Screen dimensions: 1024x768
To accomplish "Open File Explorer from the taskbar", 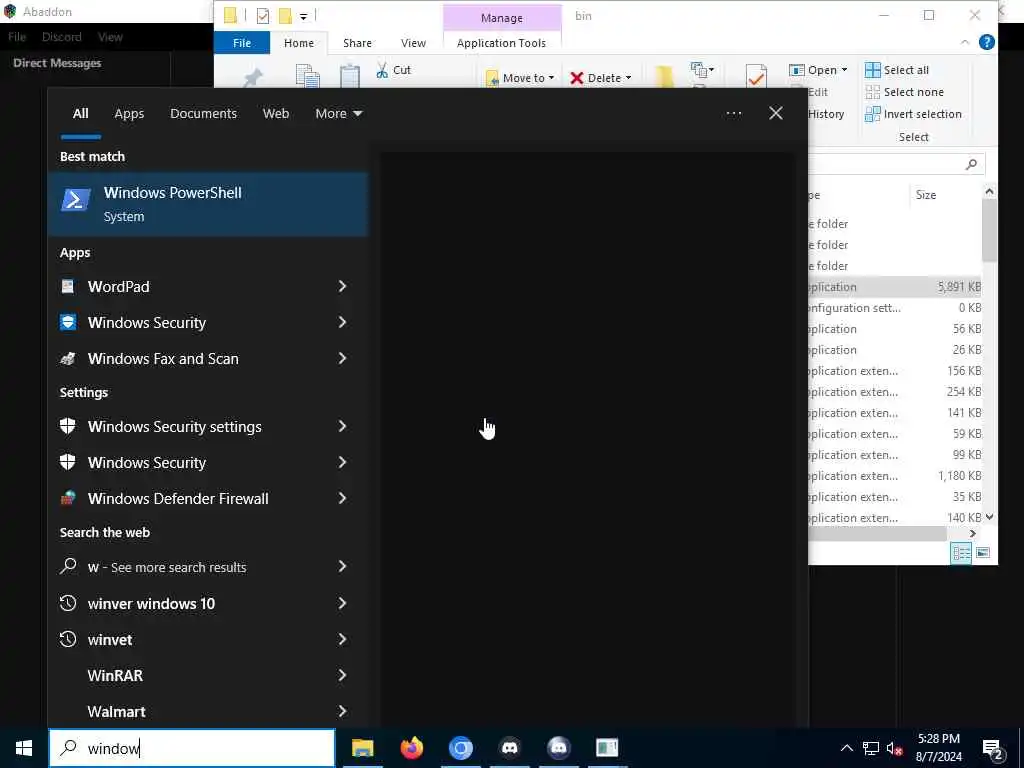I will [362, 748].
